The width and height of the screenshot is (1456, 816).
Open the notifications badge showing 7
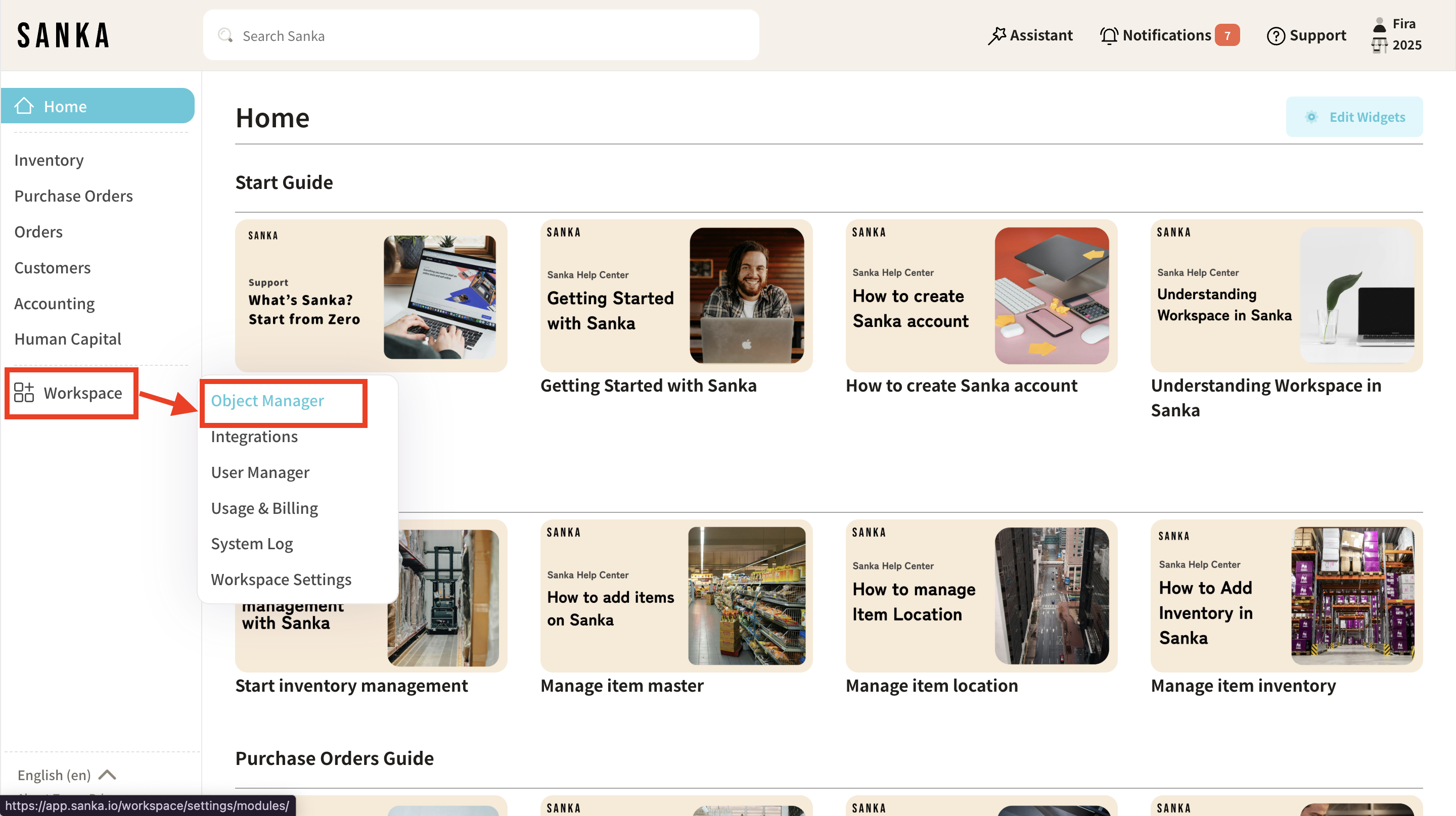(x=1227, y=35)
